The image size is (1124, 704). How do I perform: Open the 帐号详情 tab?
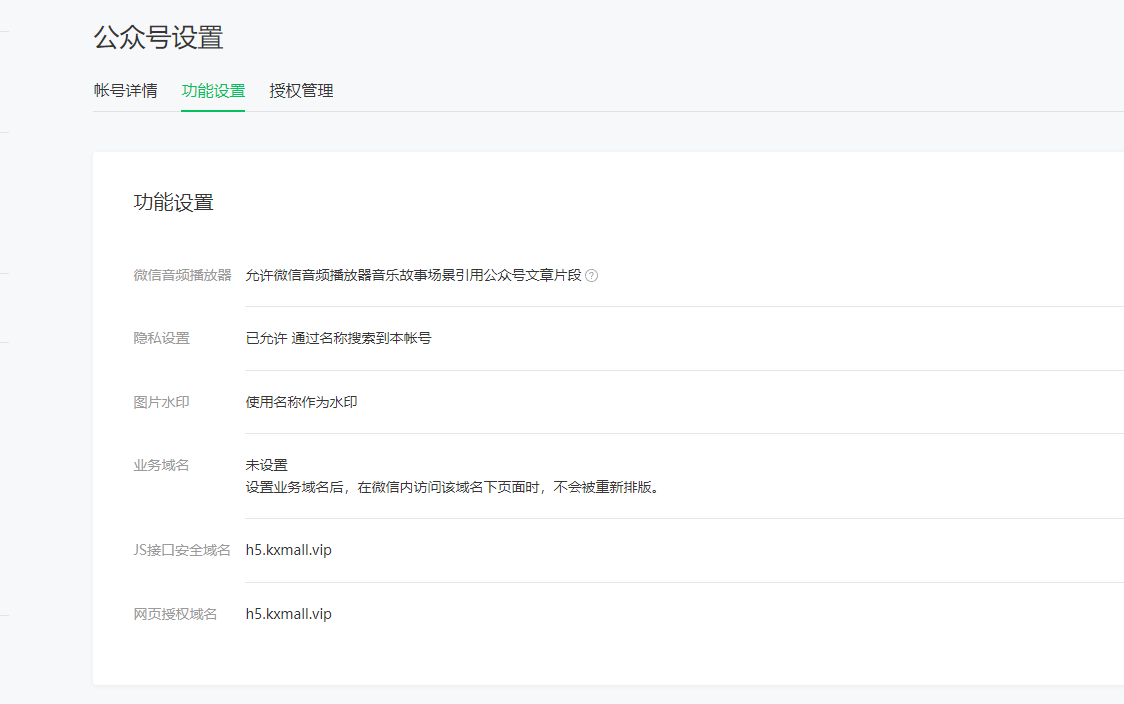pos(125,91)
